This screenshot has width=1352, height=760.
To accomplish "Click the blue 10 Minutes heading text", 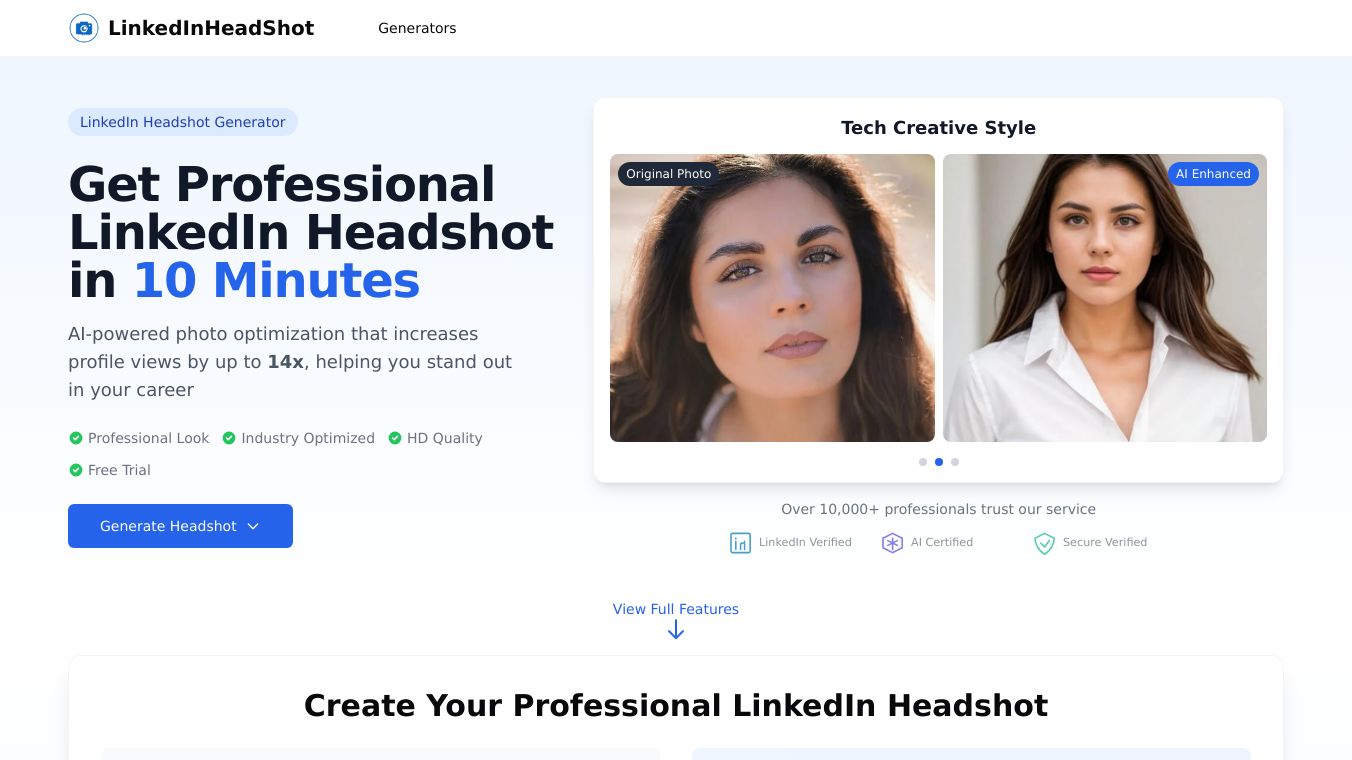I will pyautogui.click(x=276, y=280).
